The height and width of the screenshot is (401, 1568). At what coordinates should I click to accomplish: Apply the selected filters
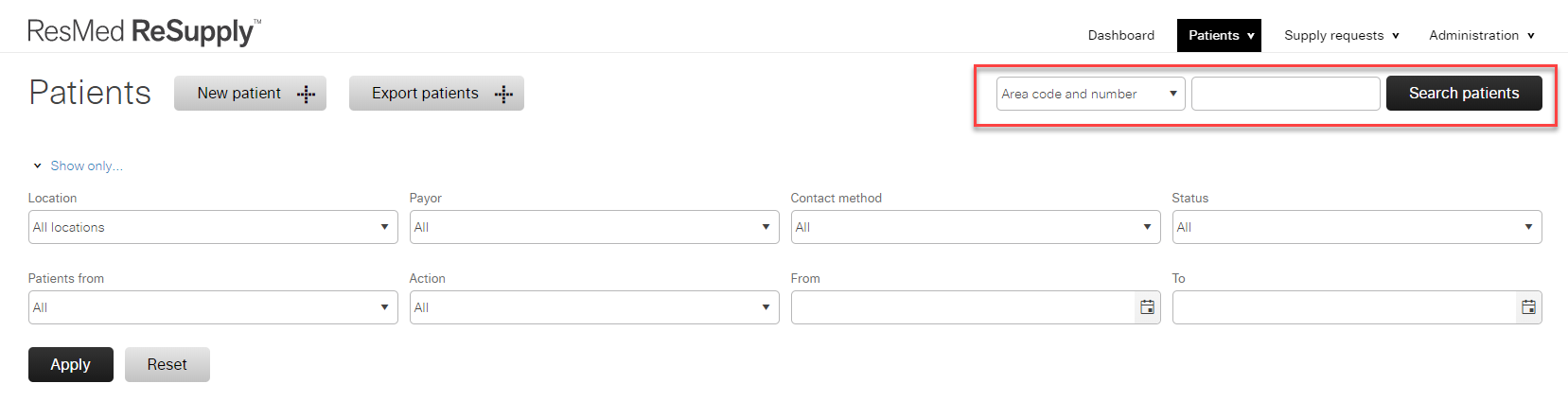point(71,364)
